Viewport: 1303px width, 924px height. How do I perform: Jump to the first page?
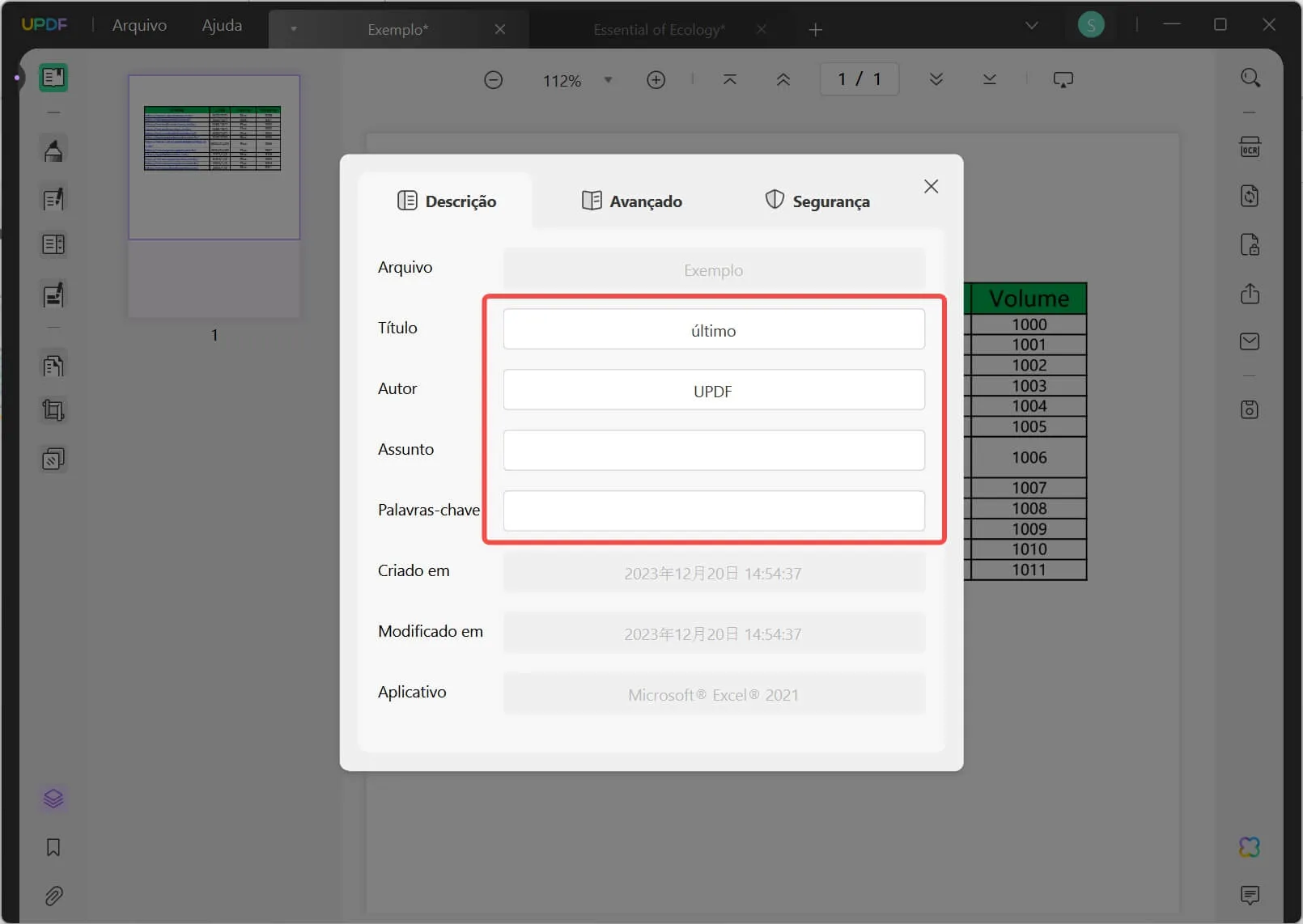(x=730, y=79)
